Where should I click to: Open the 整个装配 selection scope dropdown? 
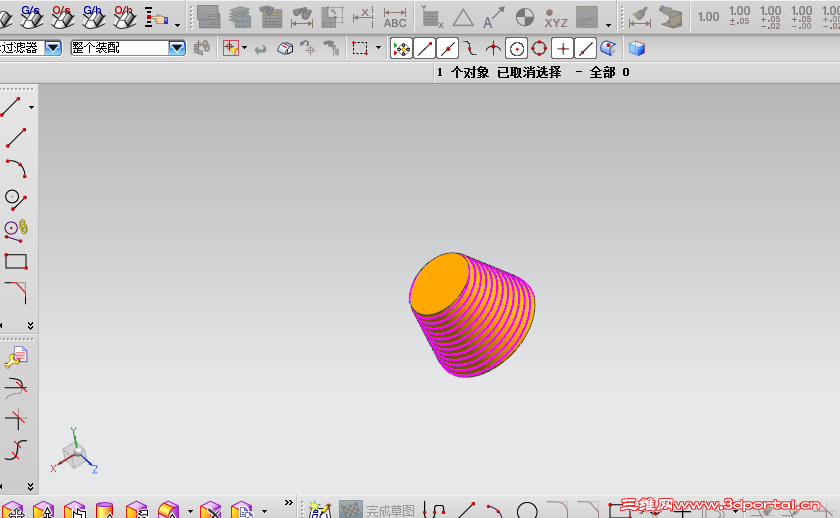click(177, 48)
